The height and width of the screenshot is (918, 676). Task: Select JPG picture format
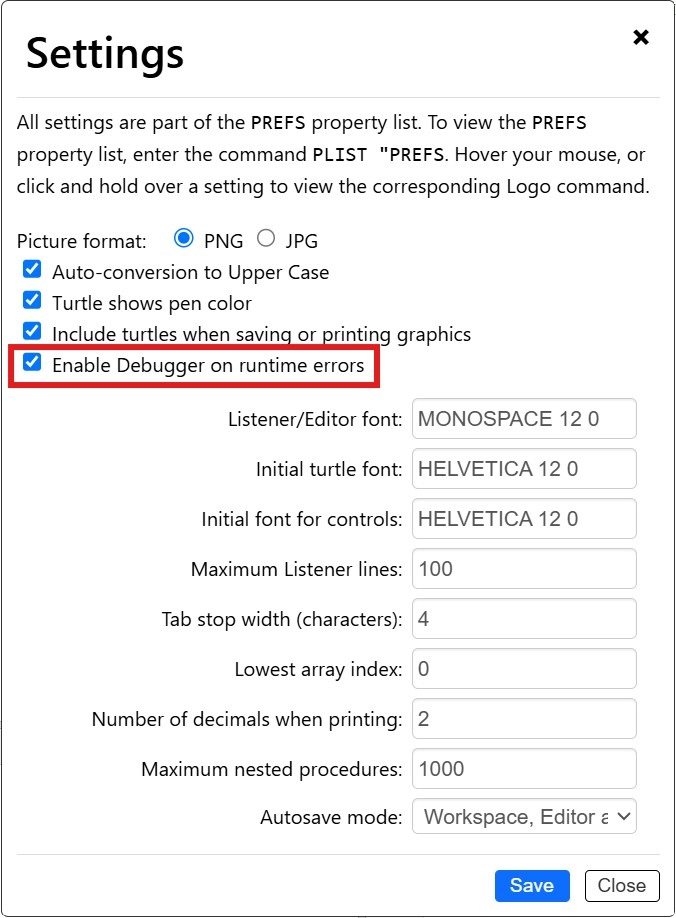click(266, 239)
